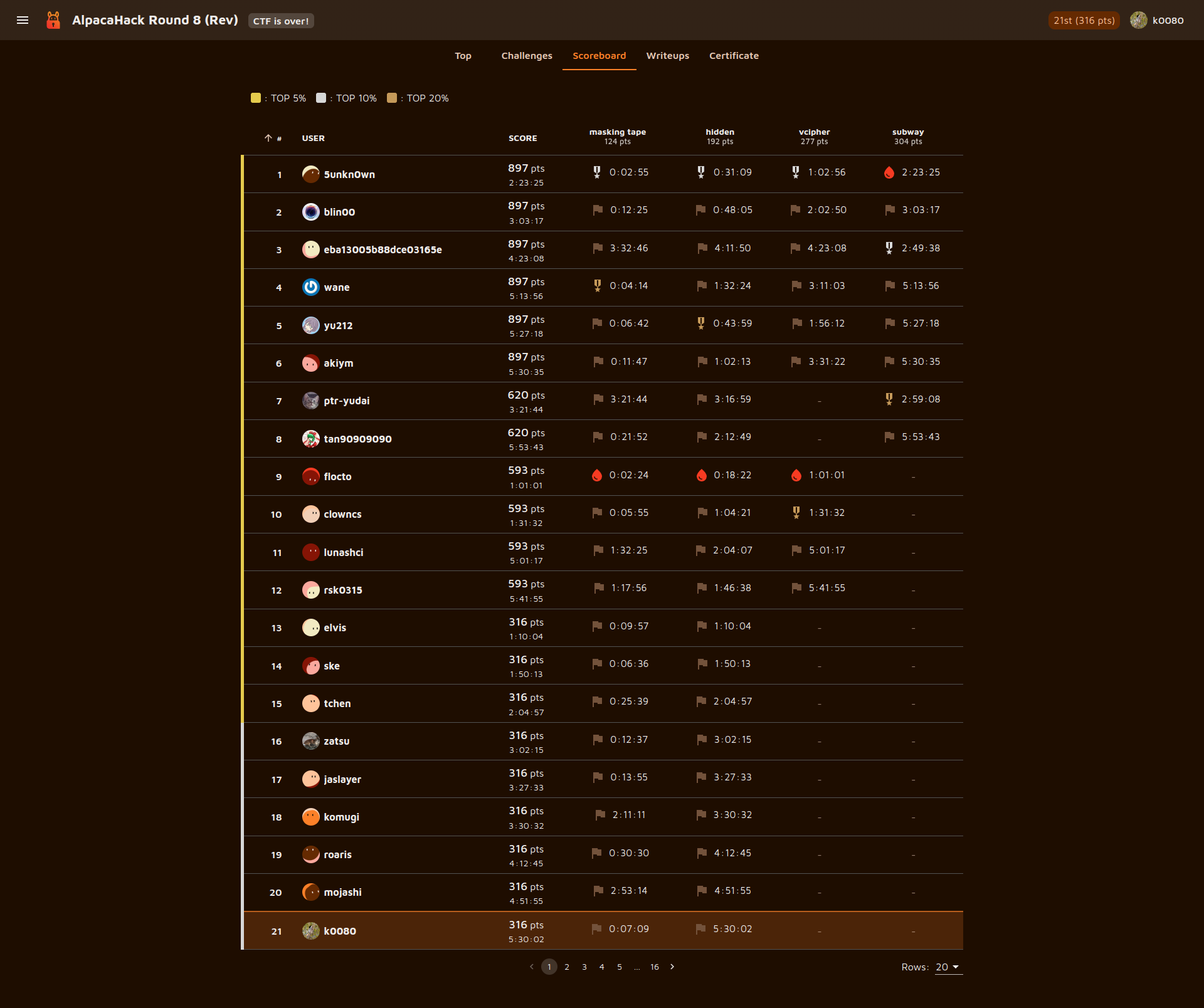Click clowncs medal icon for vcipher
The width and height of the screenshot is (1204, 1008).
[796, 513]
